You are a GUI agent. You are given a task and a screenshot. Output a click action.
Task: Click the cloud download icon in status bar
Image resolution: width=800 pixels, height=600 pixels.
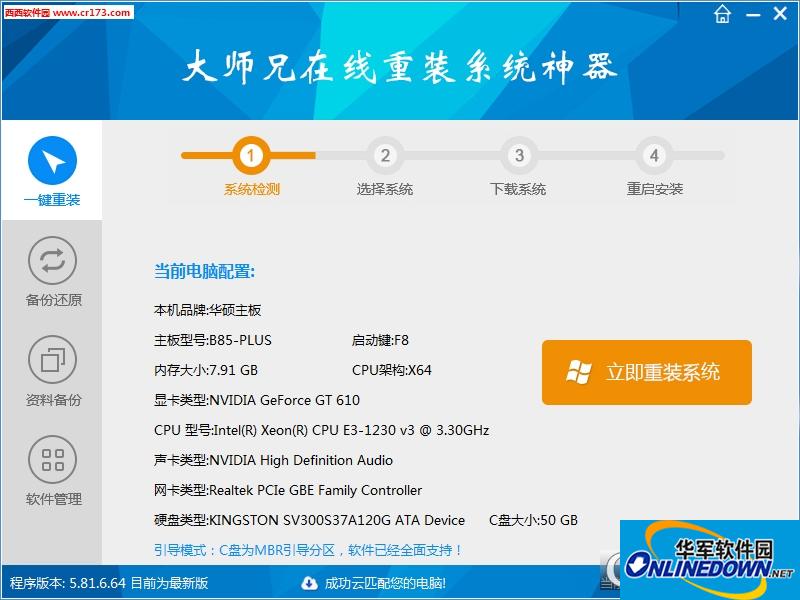(309, 583)
